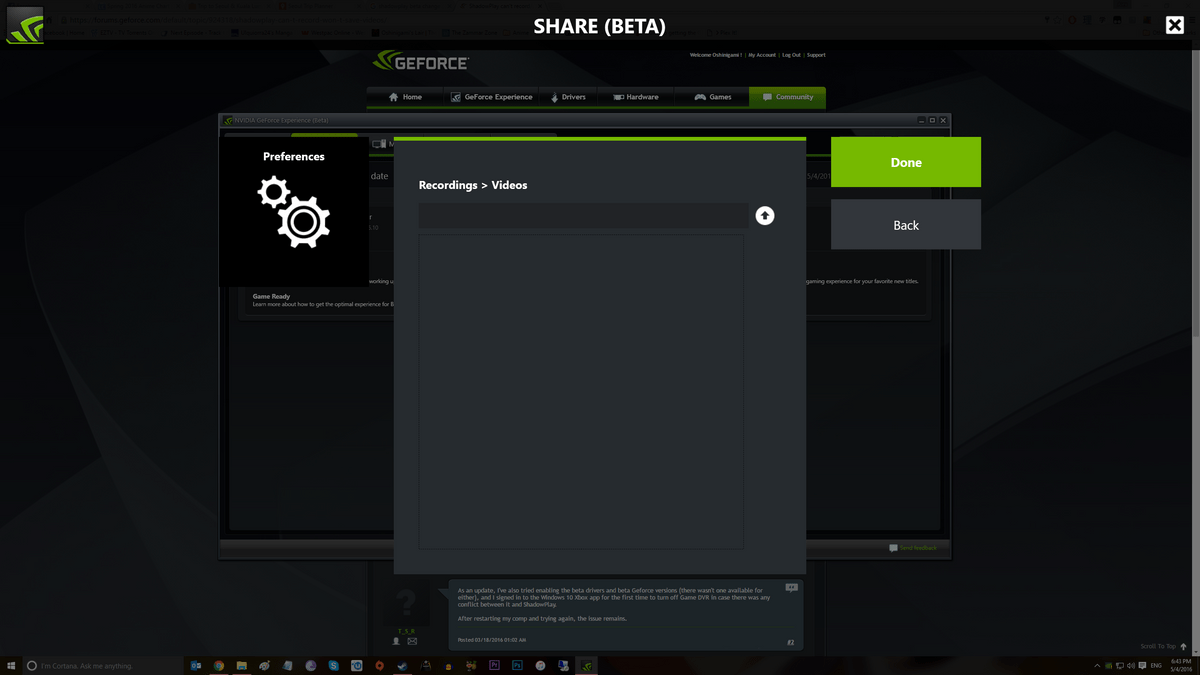Click the green Done button
The height and width of the screenshot is (675, 1200).
(x=906, y=162)
